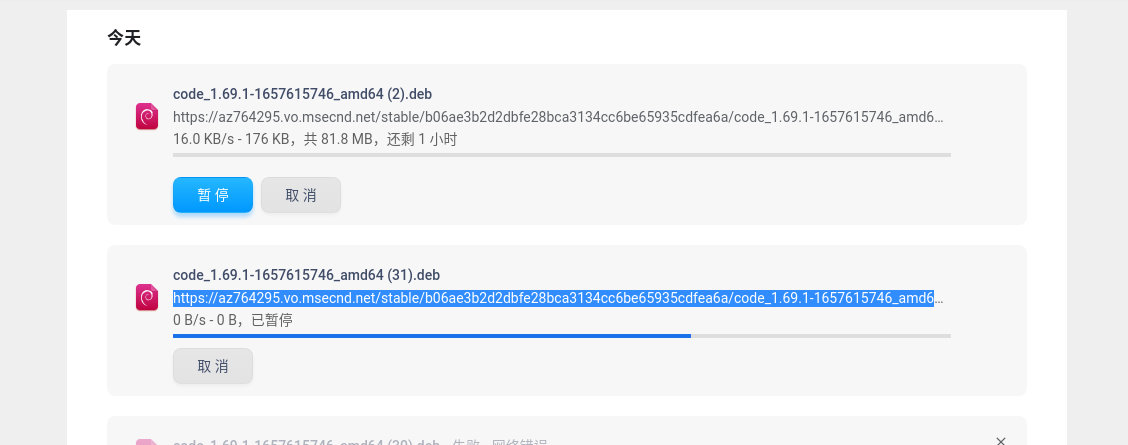Remove the failed (30).deb download entry
Image resolution: width=1128 pixels, height=445 pixels.
pyautogui.click(x=1001, y=441)
